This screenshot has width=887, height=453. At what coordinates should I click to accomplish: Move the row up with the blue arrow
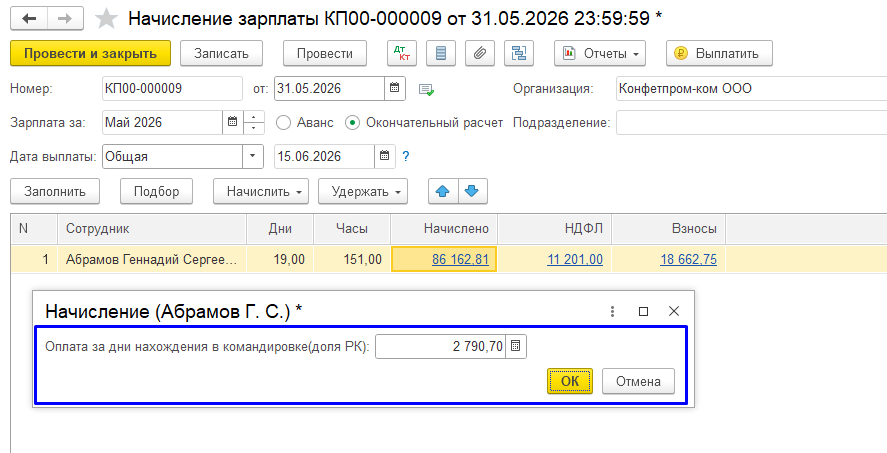(443, 192)
